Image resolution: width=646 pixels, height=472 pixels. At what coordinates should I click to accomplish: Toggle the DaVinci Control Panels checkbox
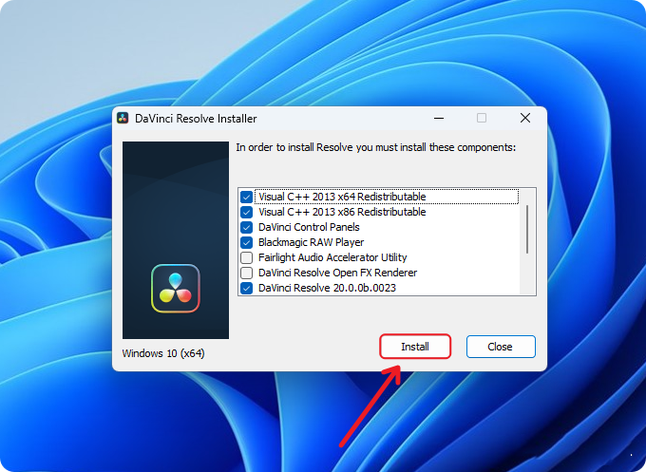[246, 227]
